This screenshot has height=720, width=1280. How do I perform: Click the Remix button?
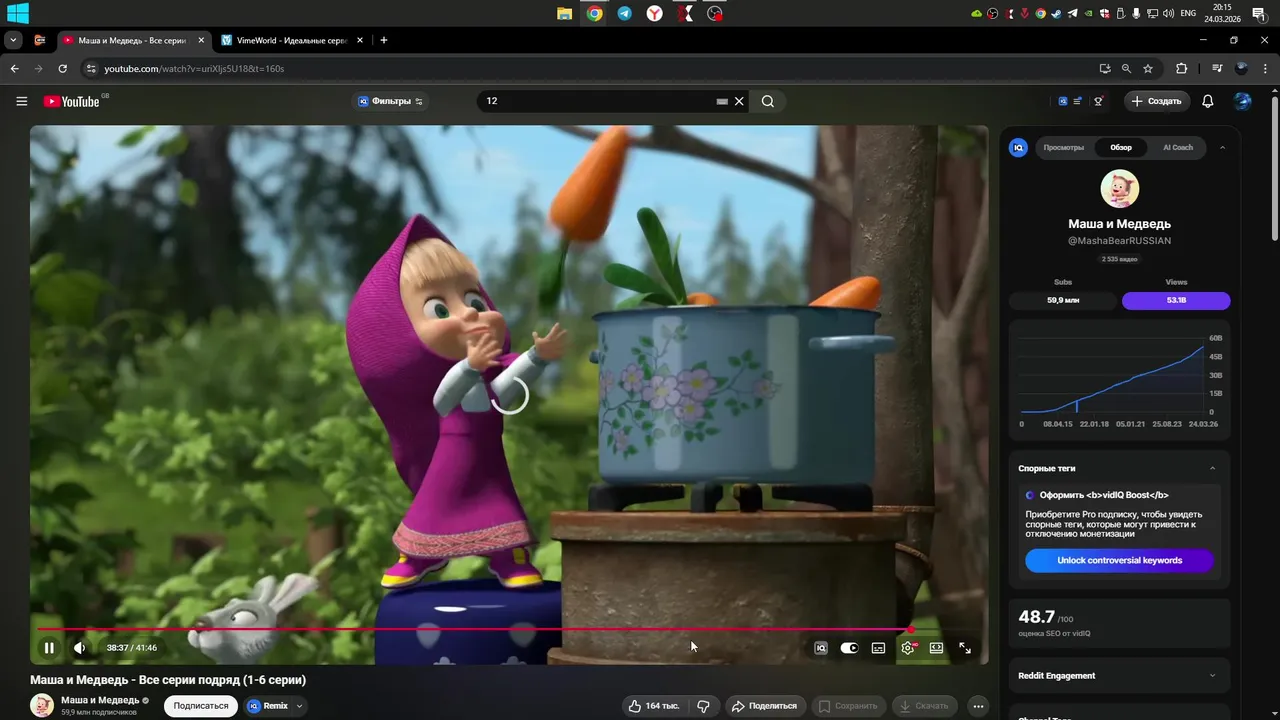(268, 706)
